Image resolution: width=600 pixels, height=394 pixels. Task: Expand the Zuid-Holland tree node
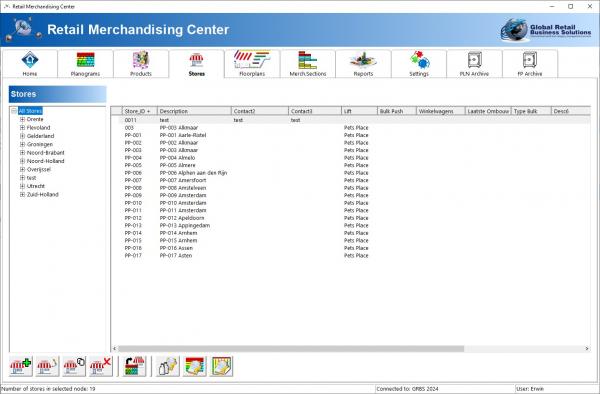coord(22,194)
